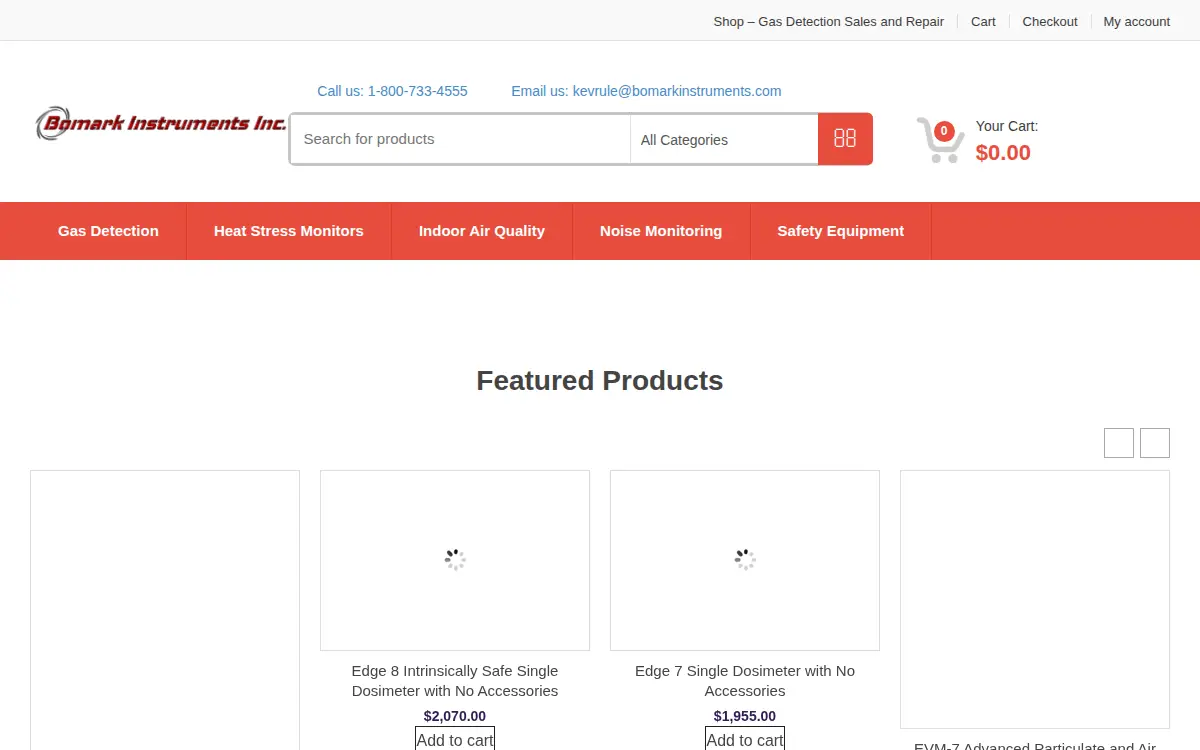The width and height of the screenshot is (1200, 750).
Task: Click the Search for products field
Action: [x=460, y=139]
